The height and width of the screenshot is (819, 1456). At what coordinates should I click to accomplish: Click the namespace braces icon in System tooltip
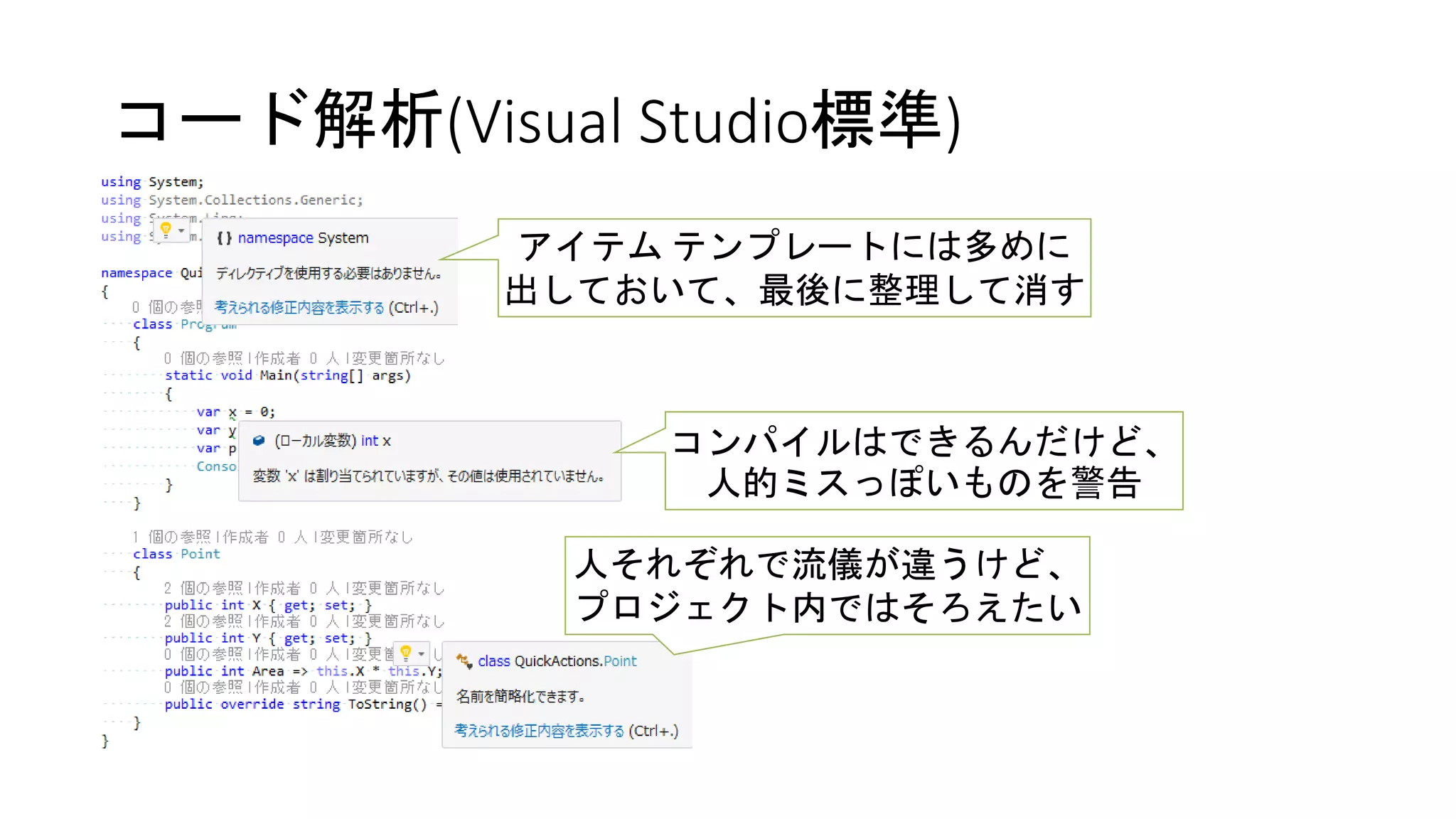tap(224, 238)
